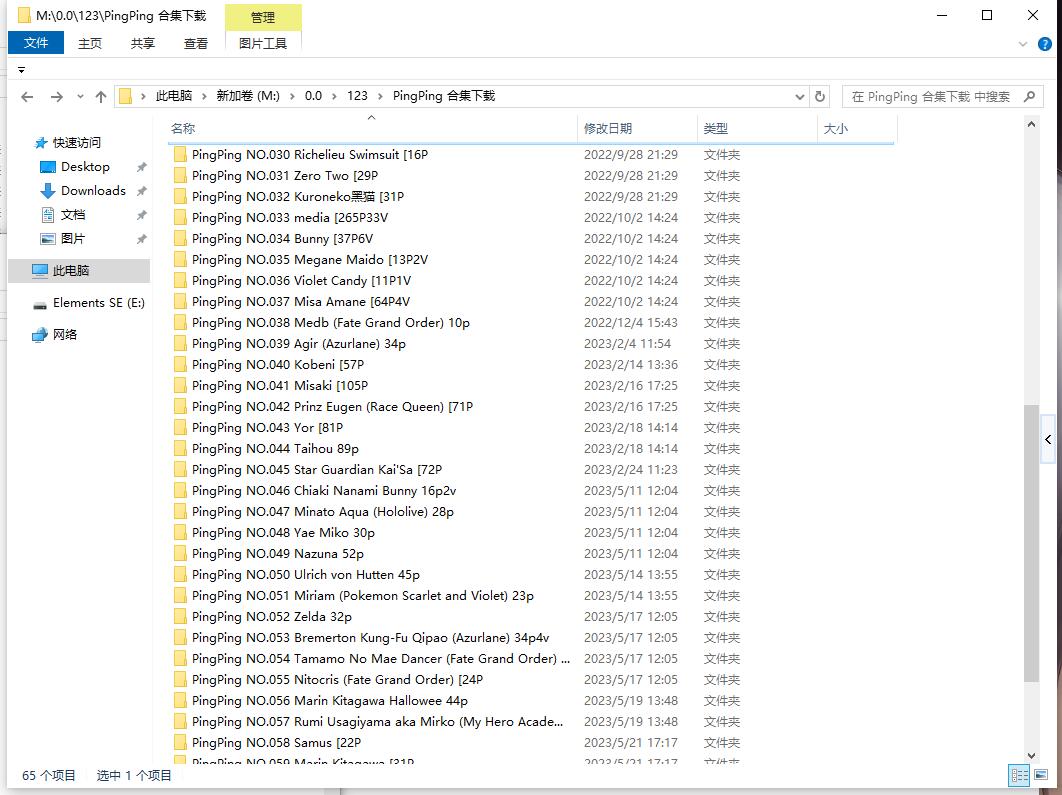Click 此电脑 in the address breadcrumb
Viewport: 1062px width, 795px height.
(x=174, y=96)
